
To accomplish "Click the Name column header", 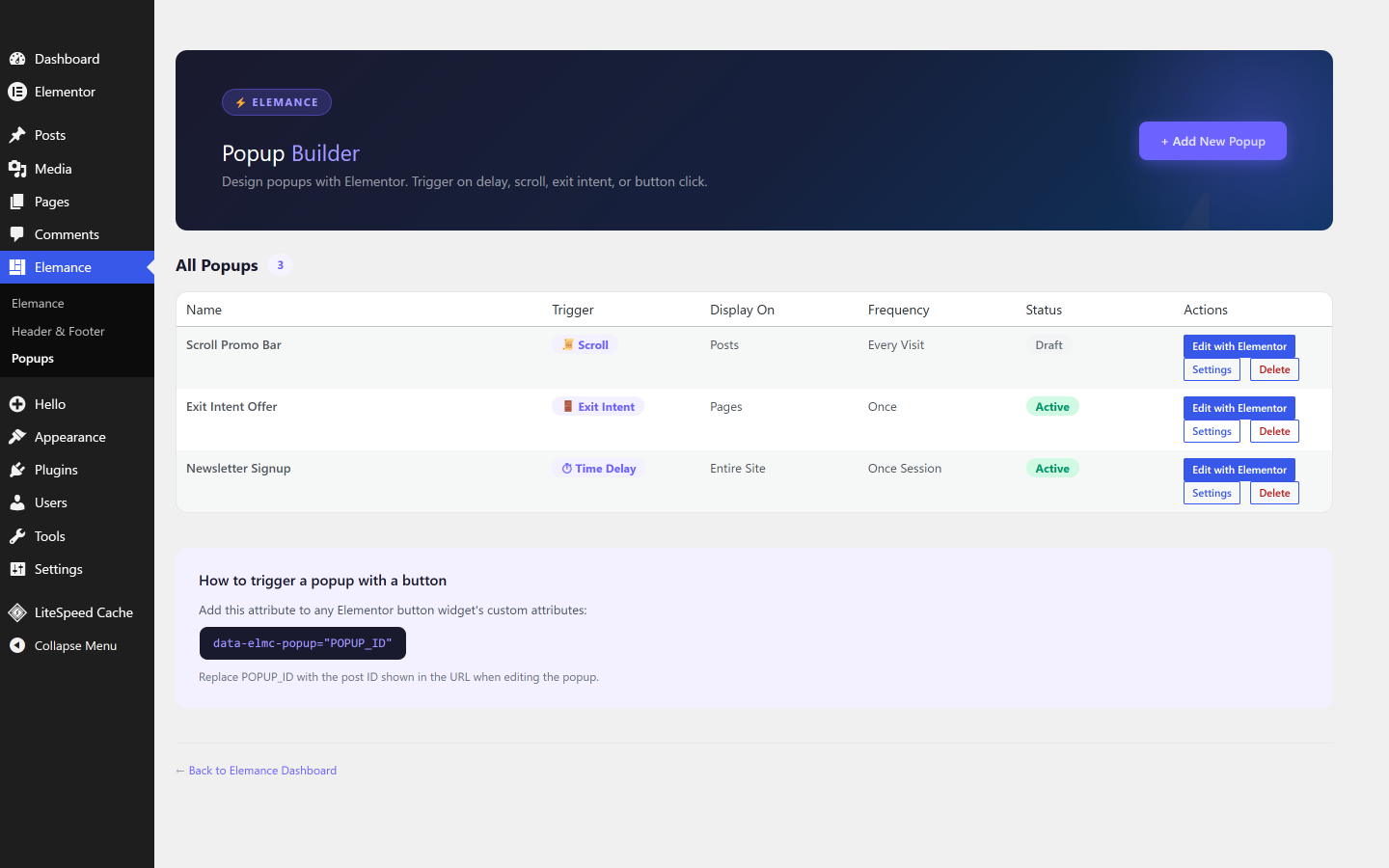I will [x=204, y=310].
